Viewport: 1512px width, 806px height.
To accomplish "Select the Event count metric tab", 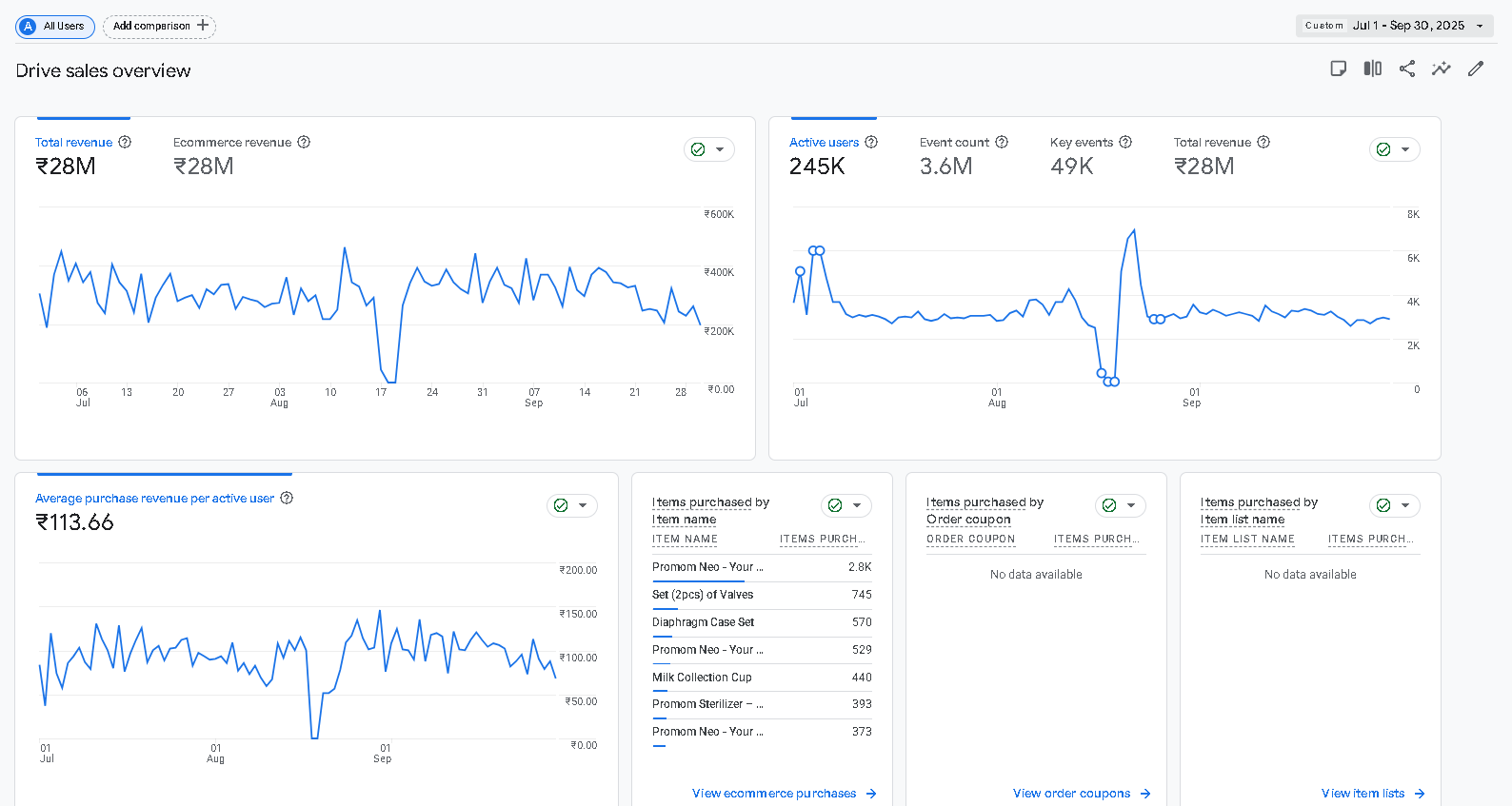I will [x=964, y=155].
